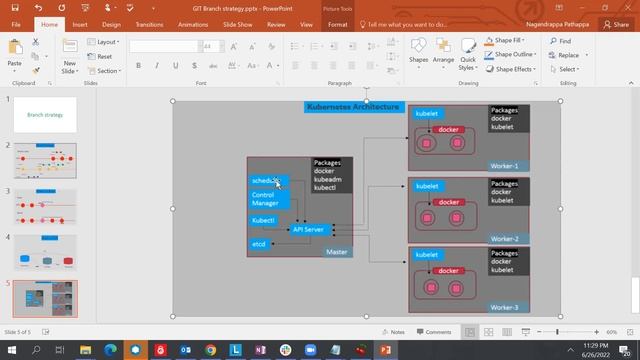Viewport: 640px width, 360px height.
Task: Open File Explorer from taskbar
Action: pyautogui.click(x=85, y=350)
